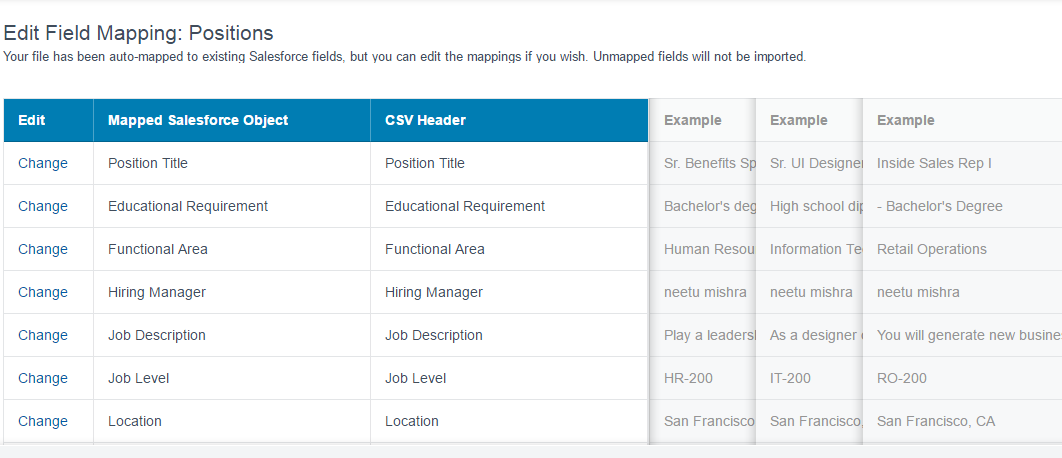Change the Functional Area field mapping

[43, 249]
